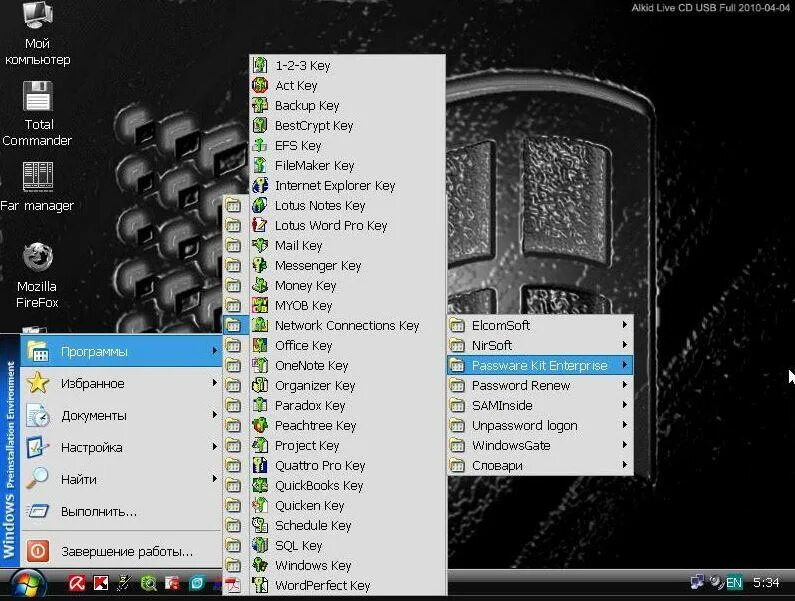Select Найти in the start menu
This screenshot has width=795, height=601.
tap(121, 479)
